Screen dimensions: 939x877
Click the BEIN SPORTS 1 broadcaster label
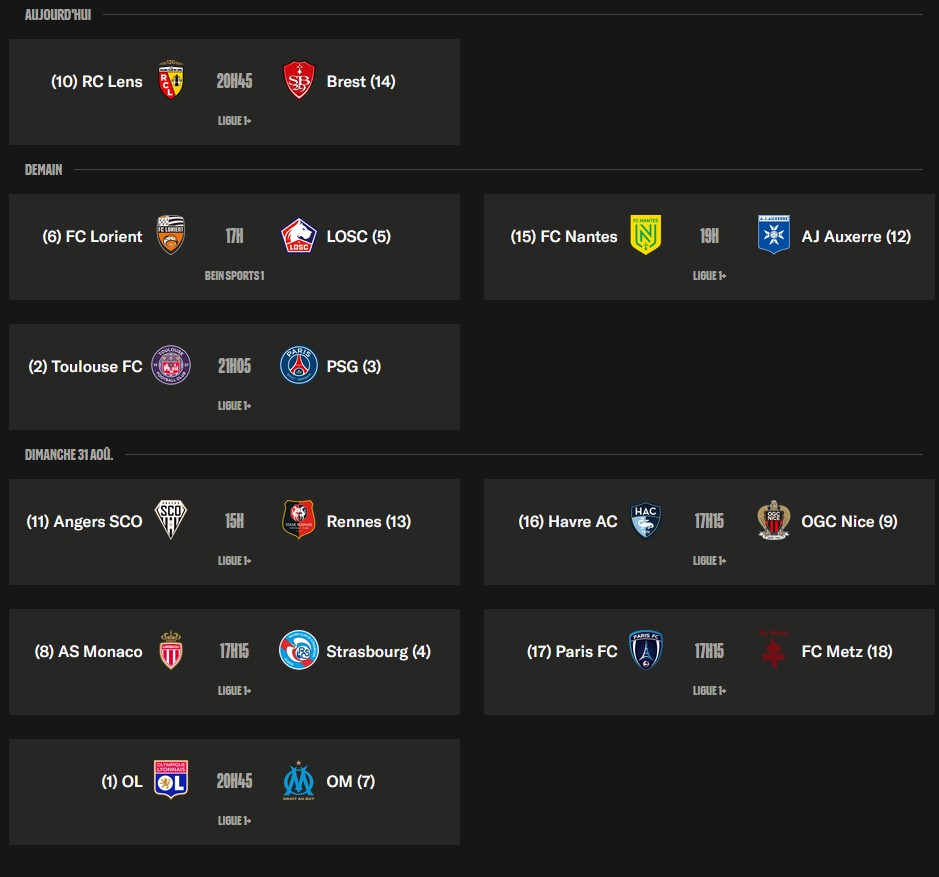coord(234,276)
